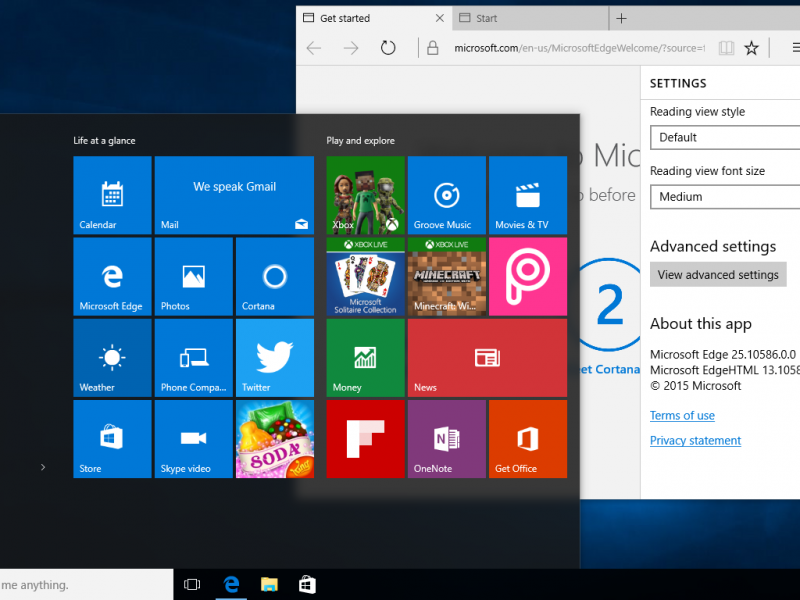Open the Skype video tile
This screenshot has width=800, height=600.
[x=193, y=439]
